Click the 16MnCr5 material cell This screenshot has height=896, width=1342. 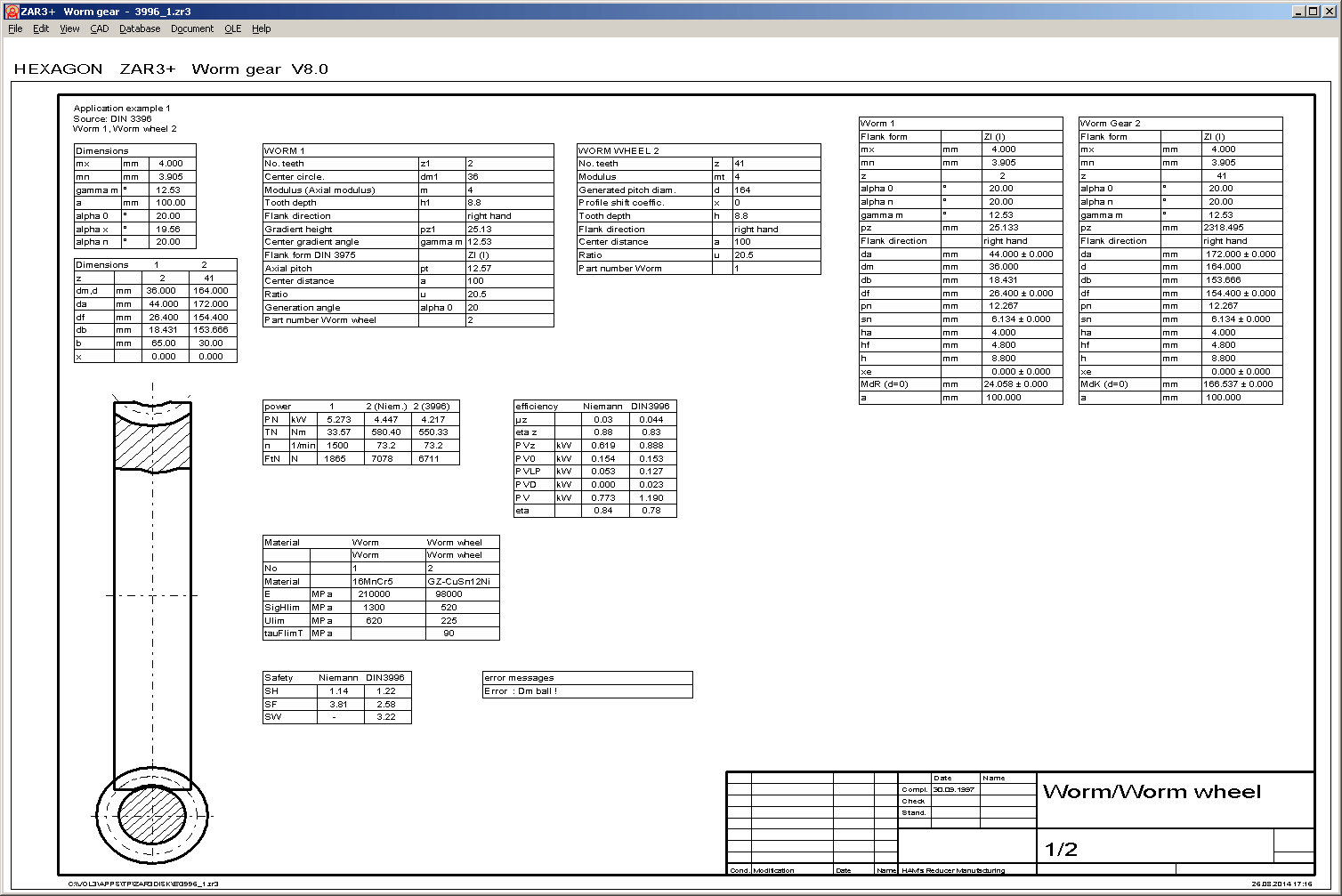point(373,581)
